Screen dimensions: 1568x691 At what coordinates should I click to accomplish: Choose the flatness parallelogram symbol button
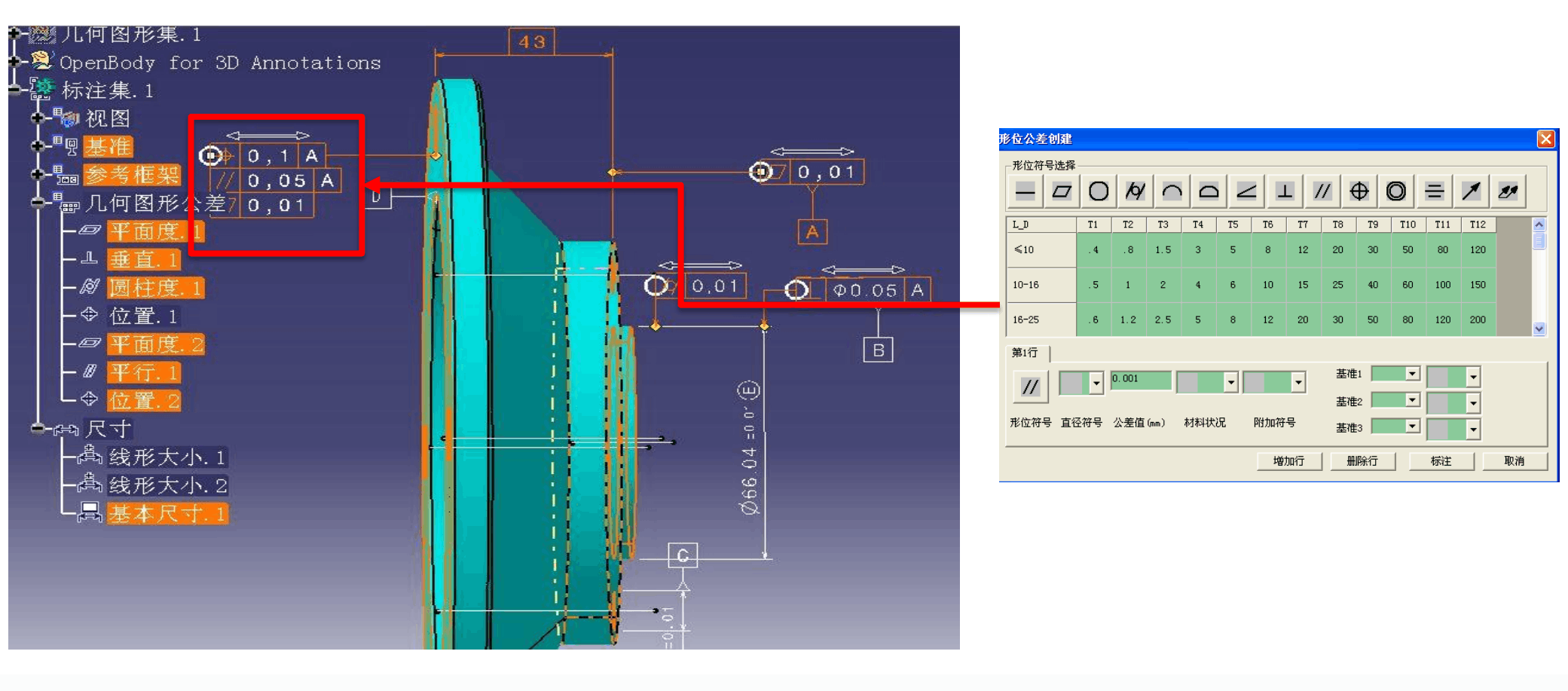tap(1062, 191)
